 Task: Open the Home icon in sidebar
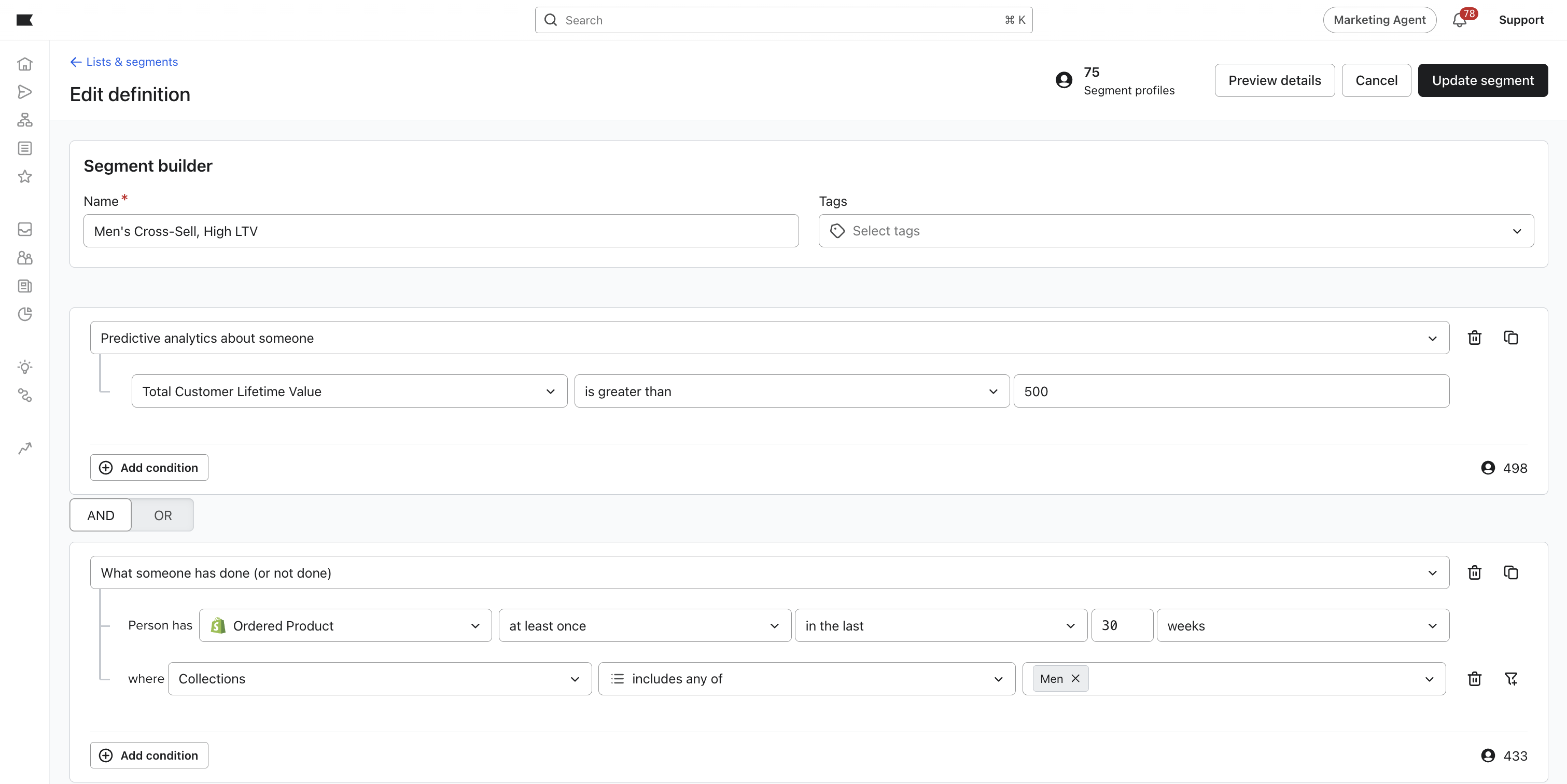(24, 64)
